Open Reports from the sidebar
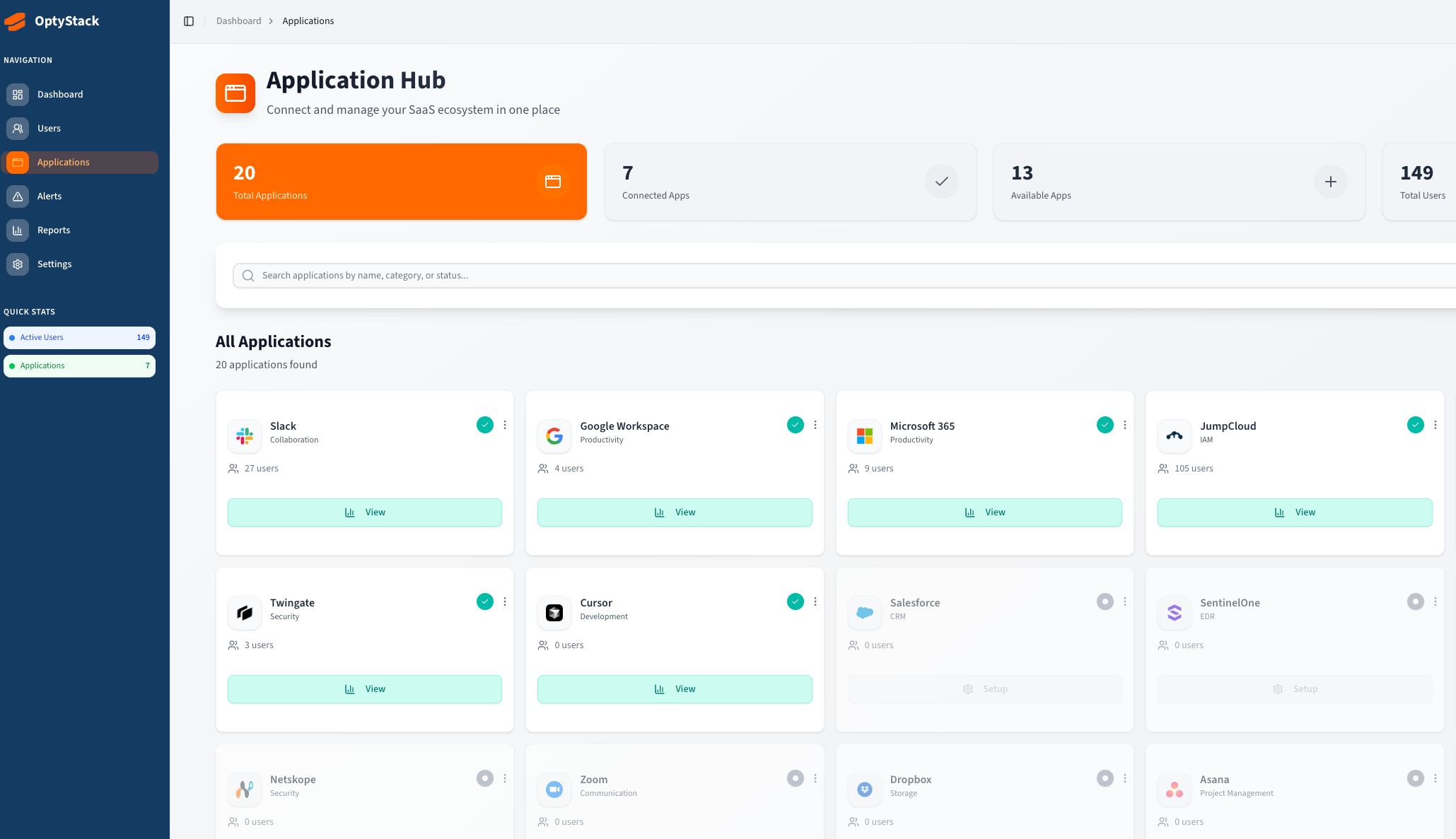The width and height of the screenshot is (1456, 839). 54,230
